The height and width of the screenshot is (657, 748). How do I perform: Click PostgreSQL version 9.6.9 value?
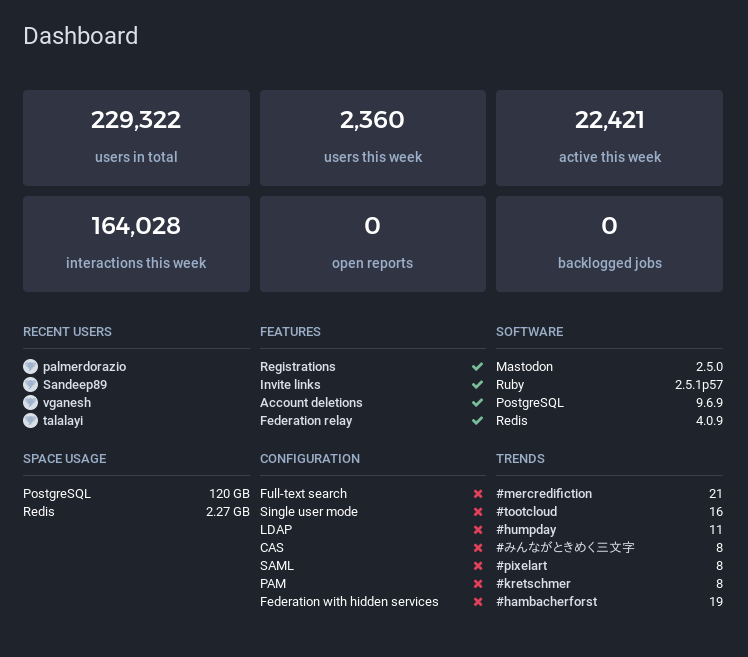pyautogui.click(x=709, y=403)
